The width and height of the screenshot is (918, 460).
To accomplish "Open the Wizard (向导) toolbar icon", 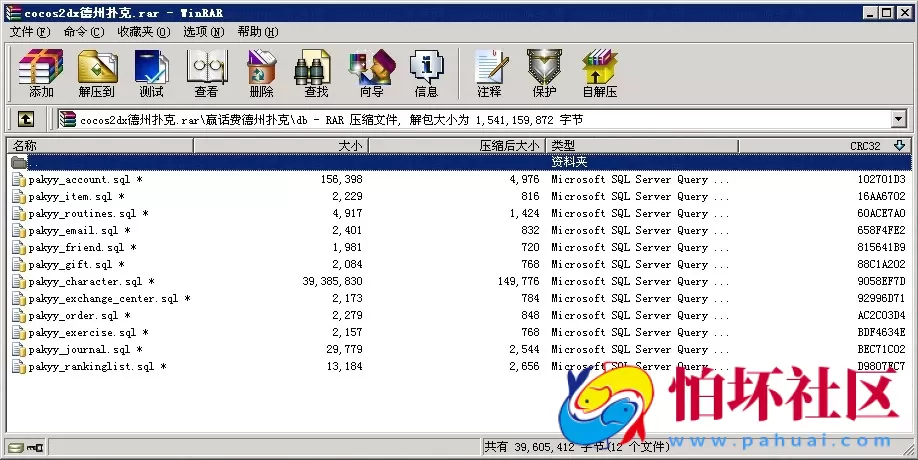I will pyautogui.click(x=372, y=73).
